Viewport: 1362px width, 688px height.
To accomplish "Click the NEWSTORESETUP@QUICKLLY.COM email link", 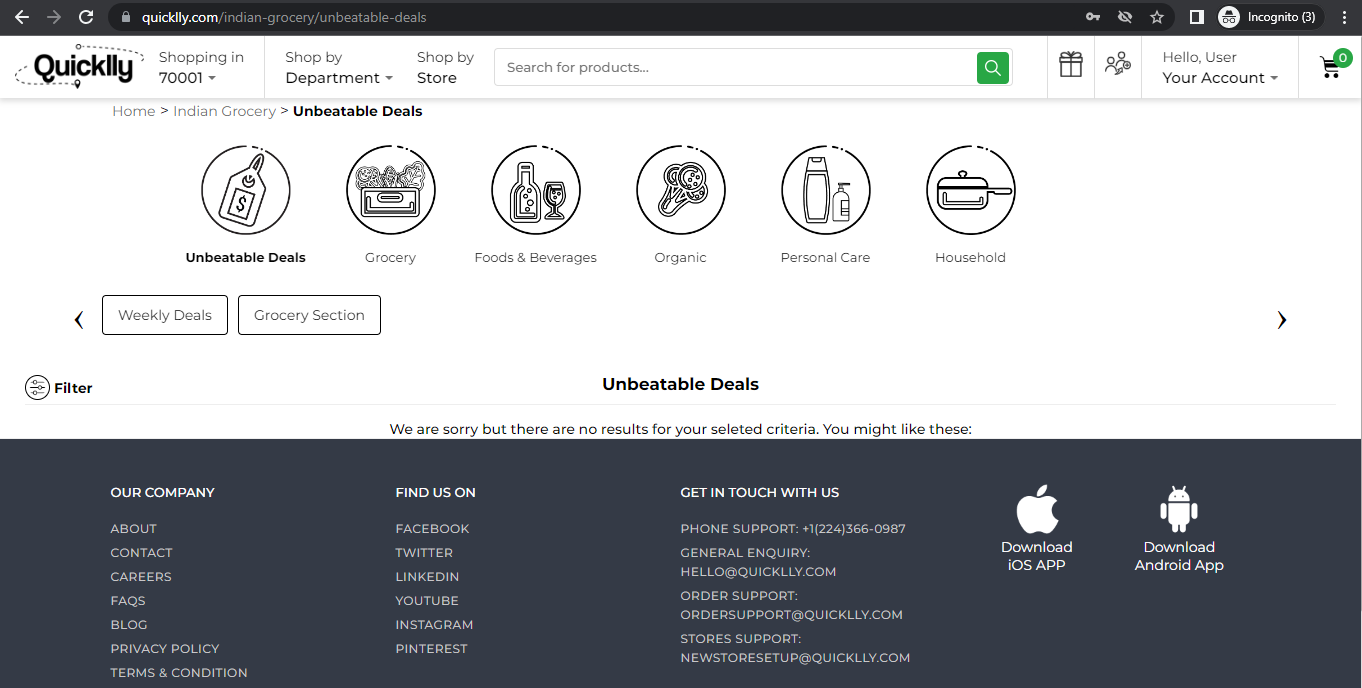I will [x=796, y=658].
